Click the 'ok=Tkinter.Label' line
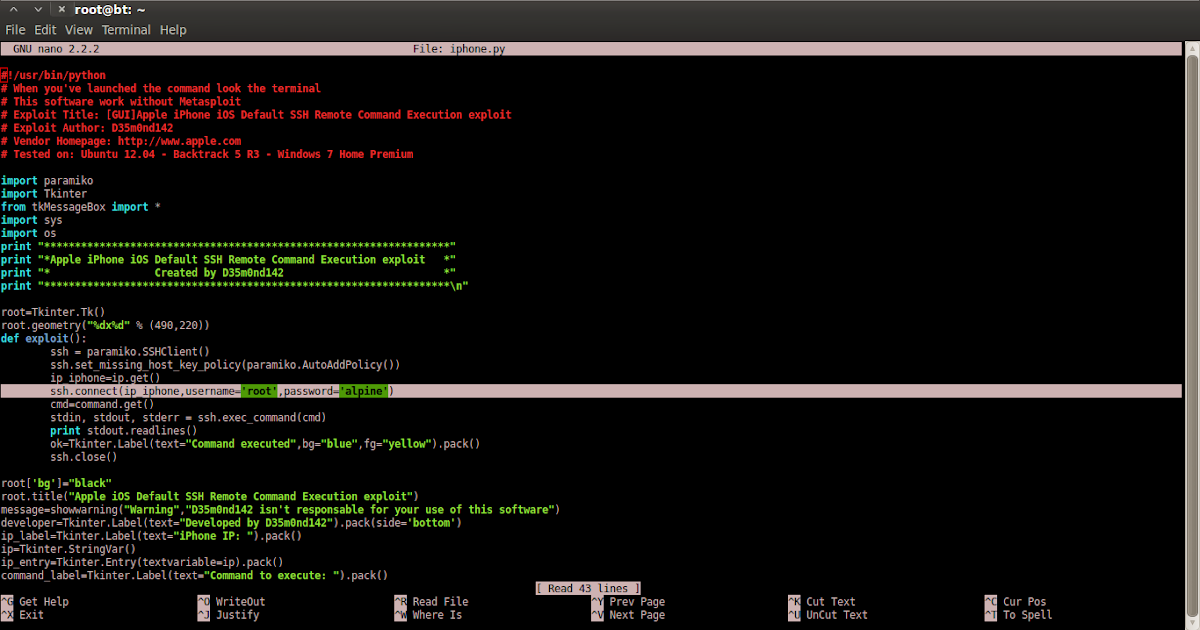The height and width of the screenshot is (630, 1200). point(266,443)
